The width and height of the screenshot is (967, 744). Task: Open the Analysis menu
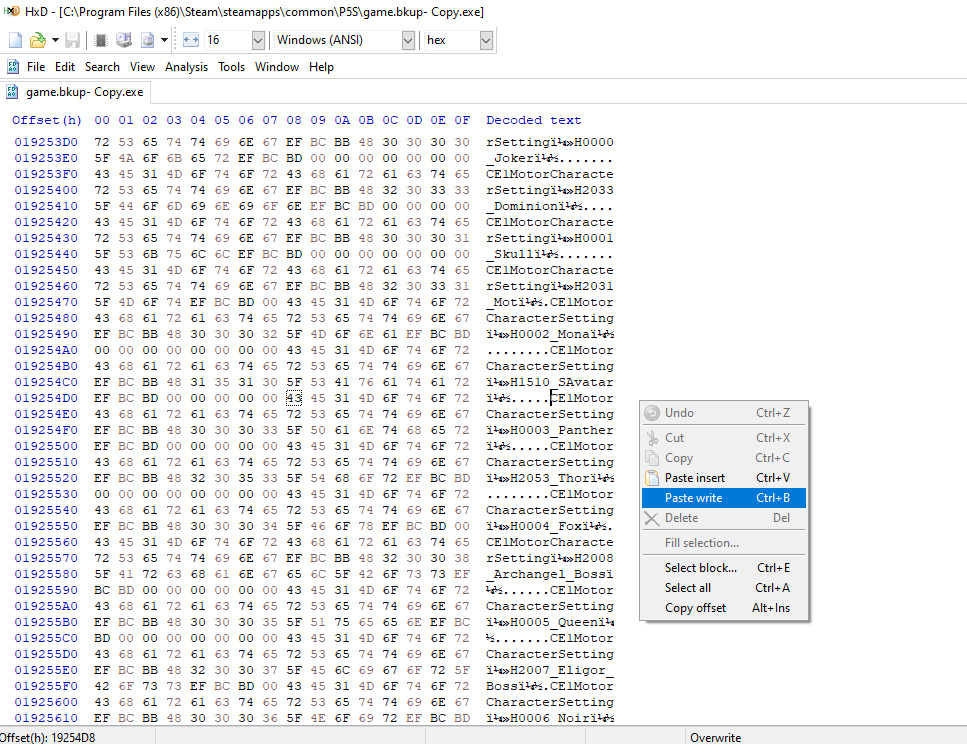pyautogui.click(x=186, y=67)
